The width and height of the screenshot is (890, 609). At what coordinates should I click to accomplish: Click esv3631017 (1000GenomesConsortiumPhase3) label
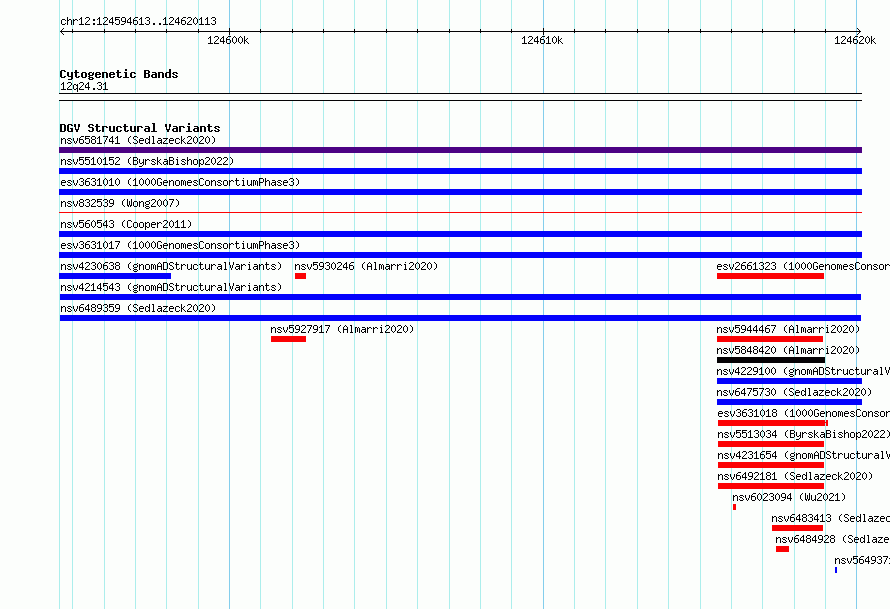[180, 245]
